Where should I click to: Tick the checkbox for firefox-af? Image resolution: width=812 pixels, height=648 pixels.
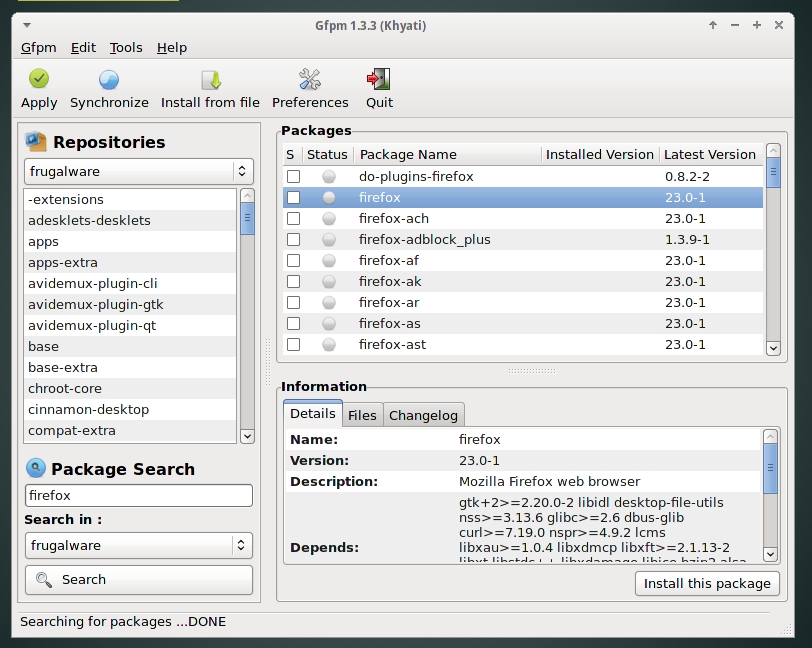click(294, 261)
